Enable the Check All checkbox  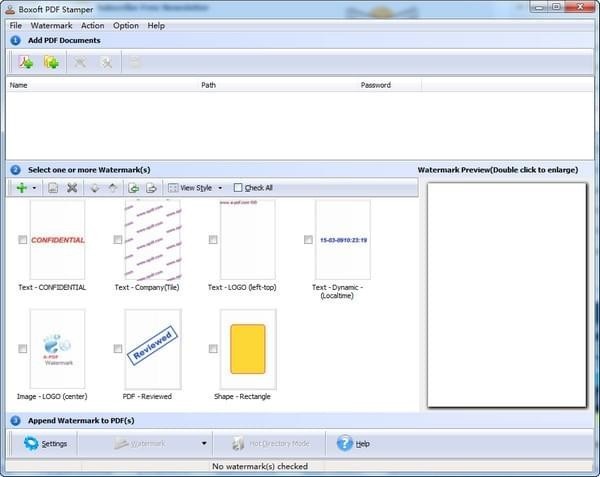pos(238,188)
